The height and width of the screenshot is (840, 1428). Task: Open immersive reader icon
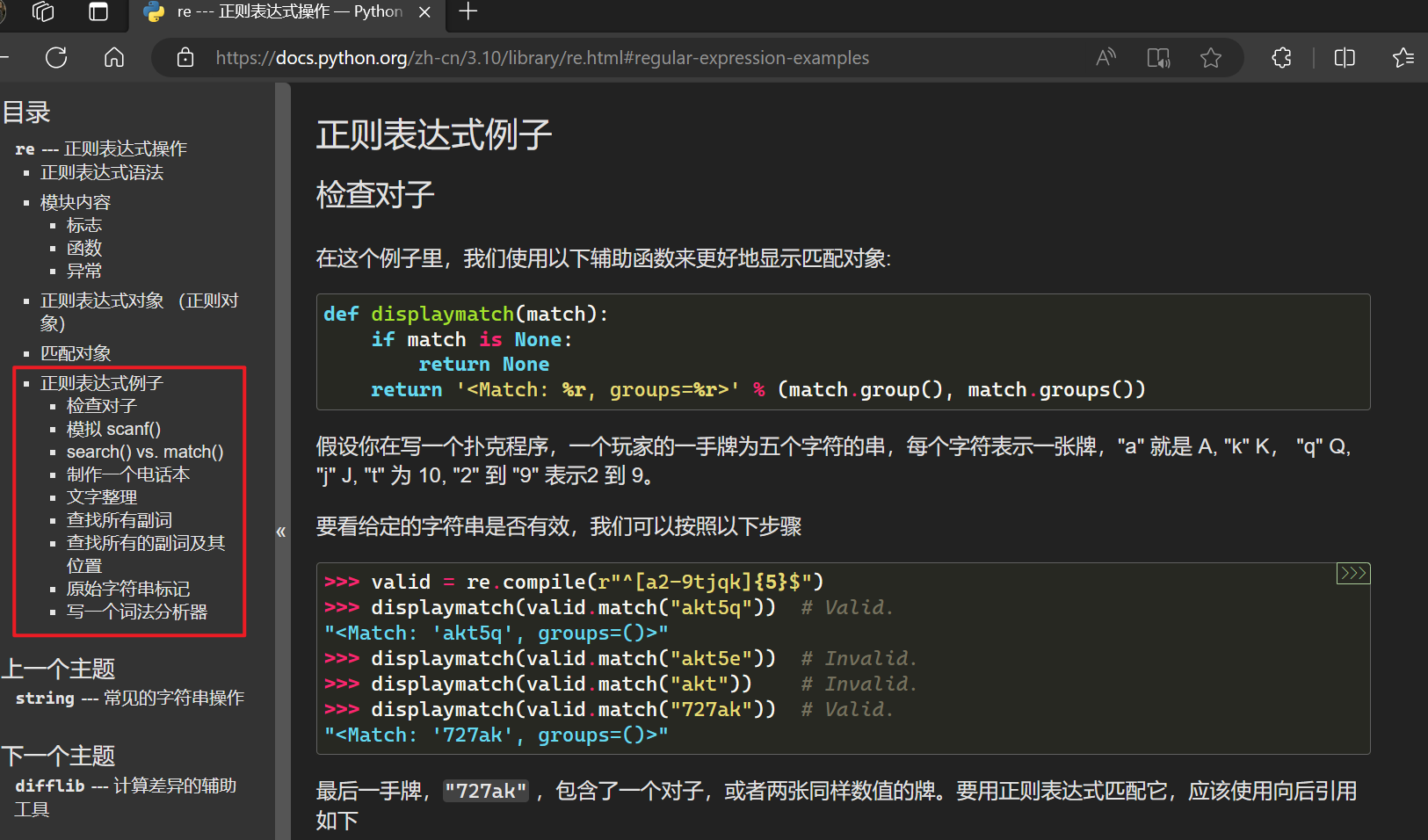pos(1158,58)
